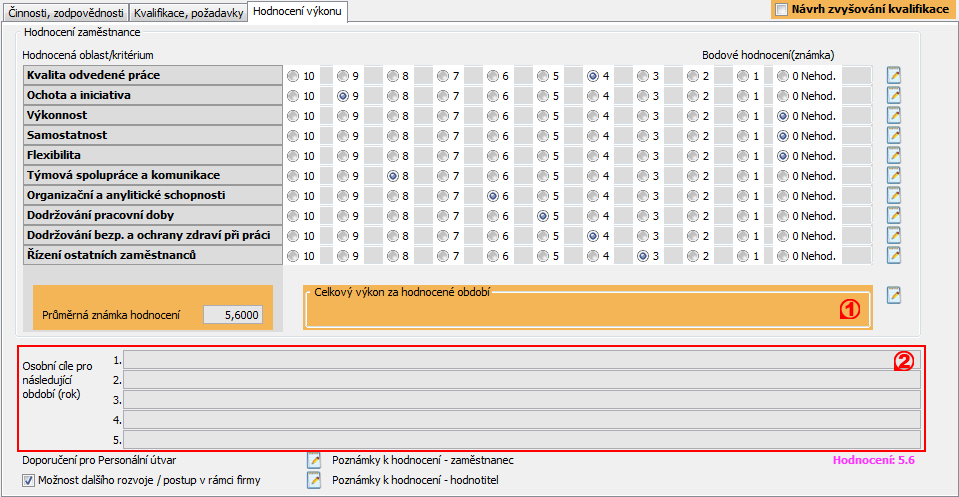Set Výkonnost rating to 5

tap(542, 116)
